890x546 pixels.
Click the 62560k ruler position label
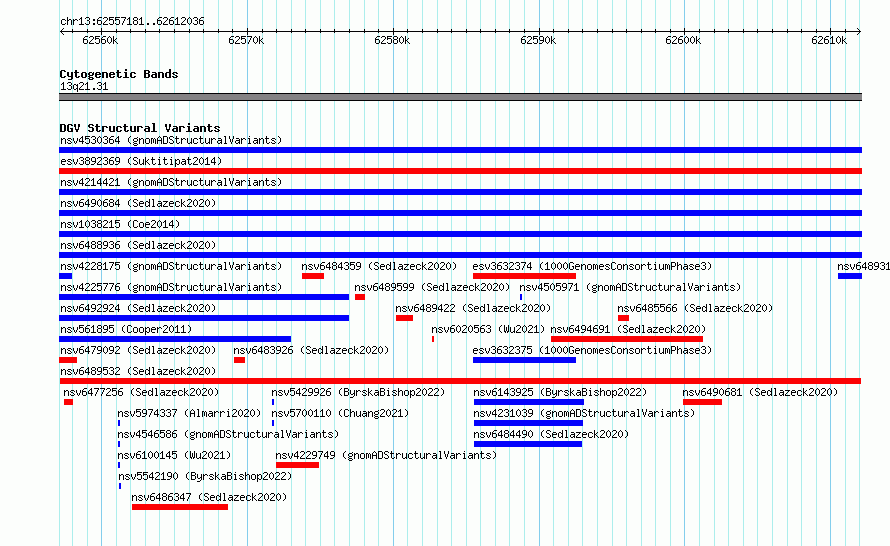pyautogui.click(x=100, y=40)
